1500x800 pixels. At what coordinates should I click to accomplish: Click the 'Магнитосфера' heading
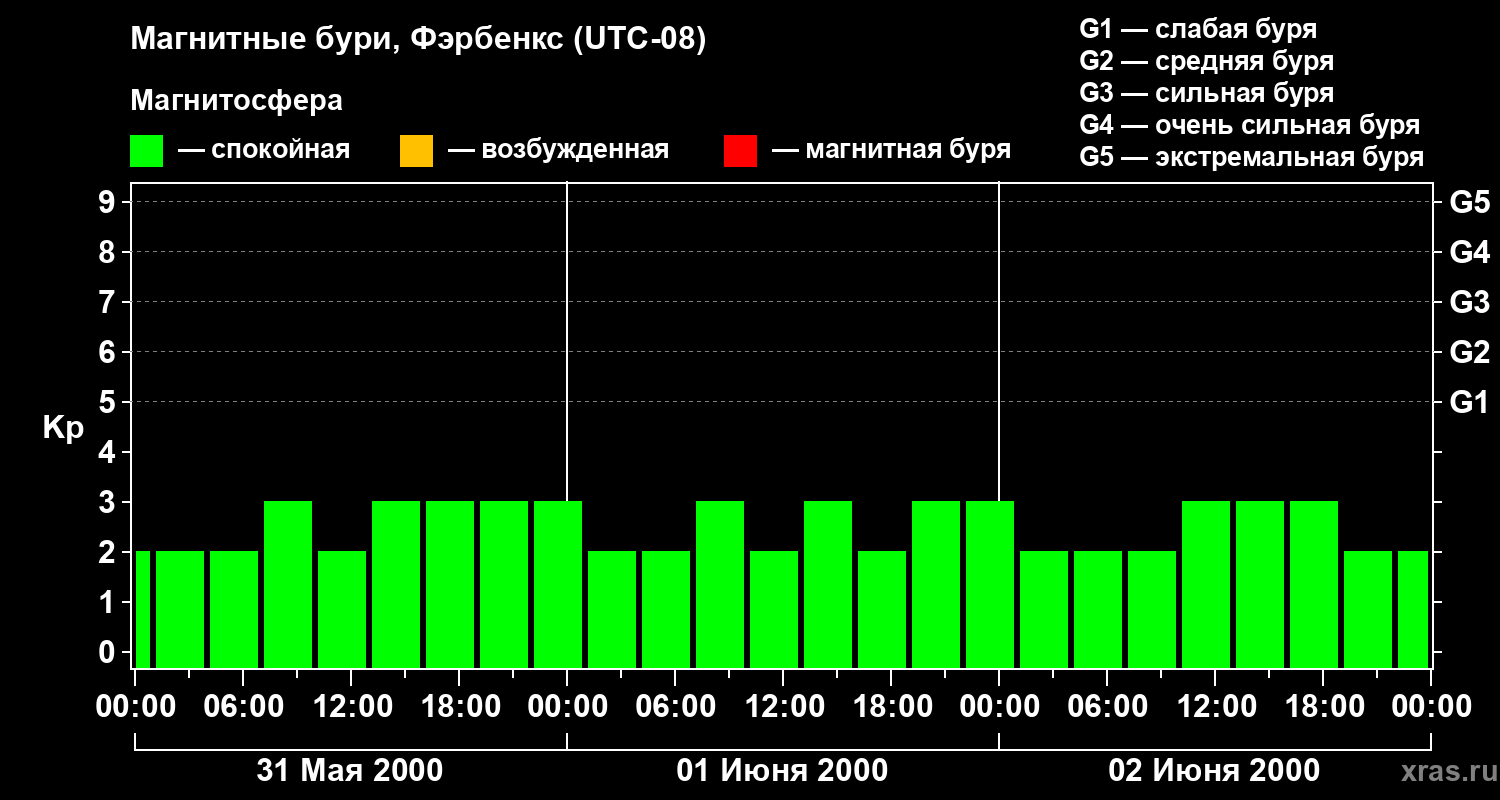pos(236,101)
